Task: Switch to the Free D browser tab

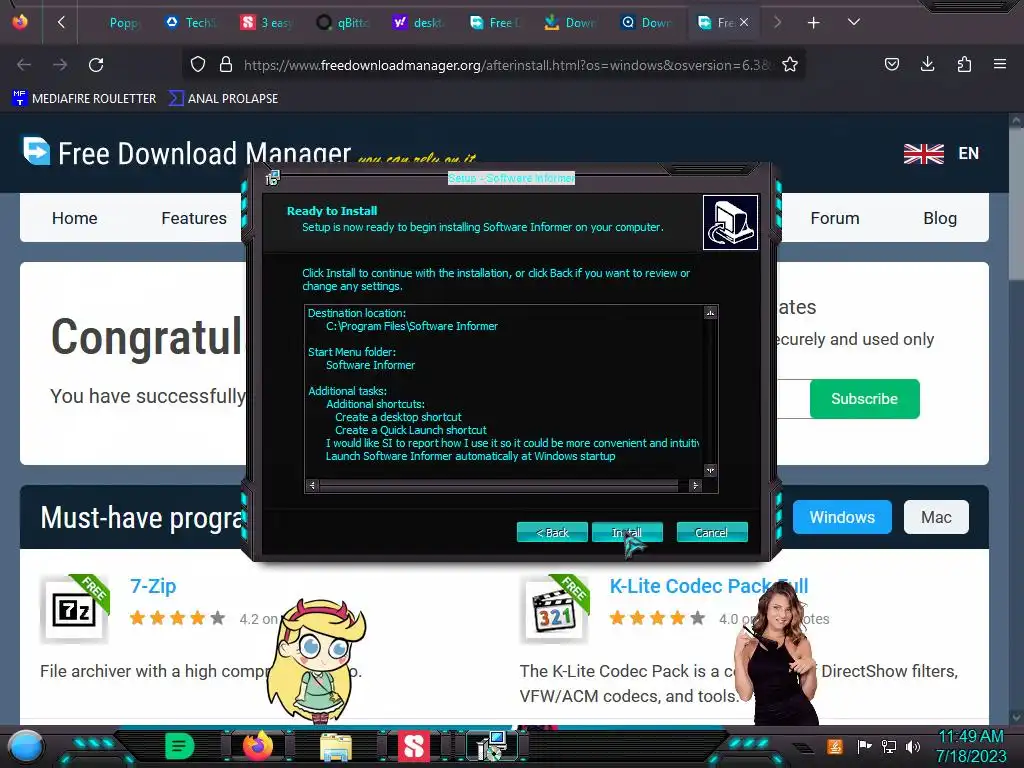Action: [x=494, y=23]
